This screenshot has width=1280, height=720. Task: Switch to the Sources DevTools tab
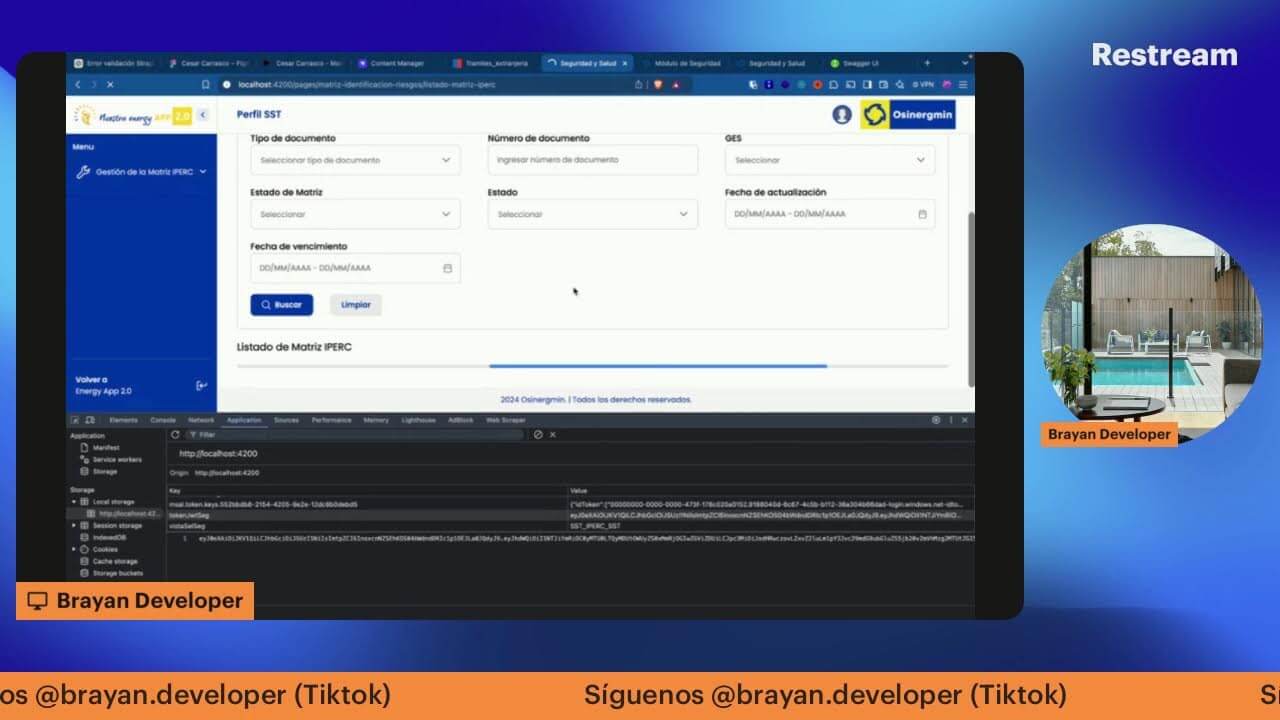286,420
